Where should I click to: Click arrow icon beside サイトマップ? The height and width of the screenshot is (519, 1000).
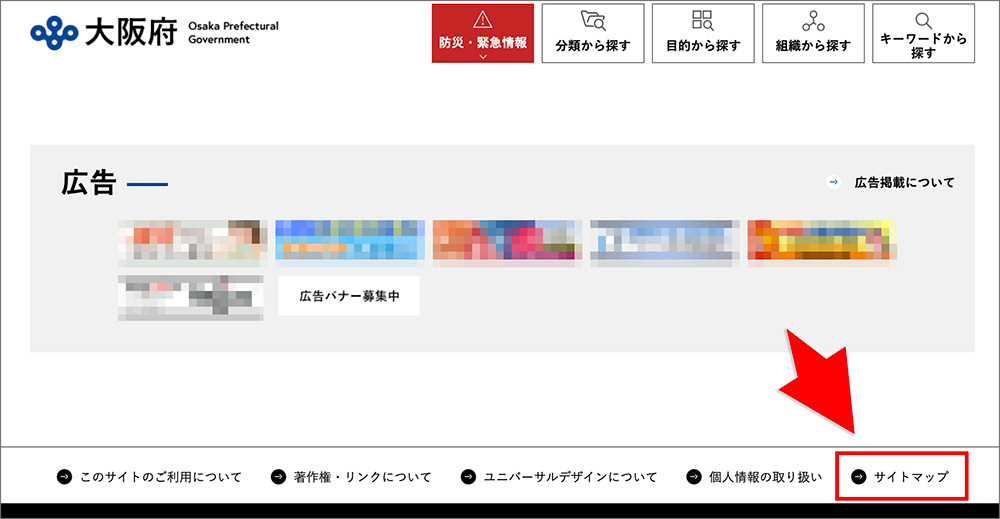click(x=859, y=477)
